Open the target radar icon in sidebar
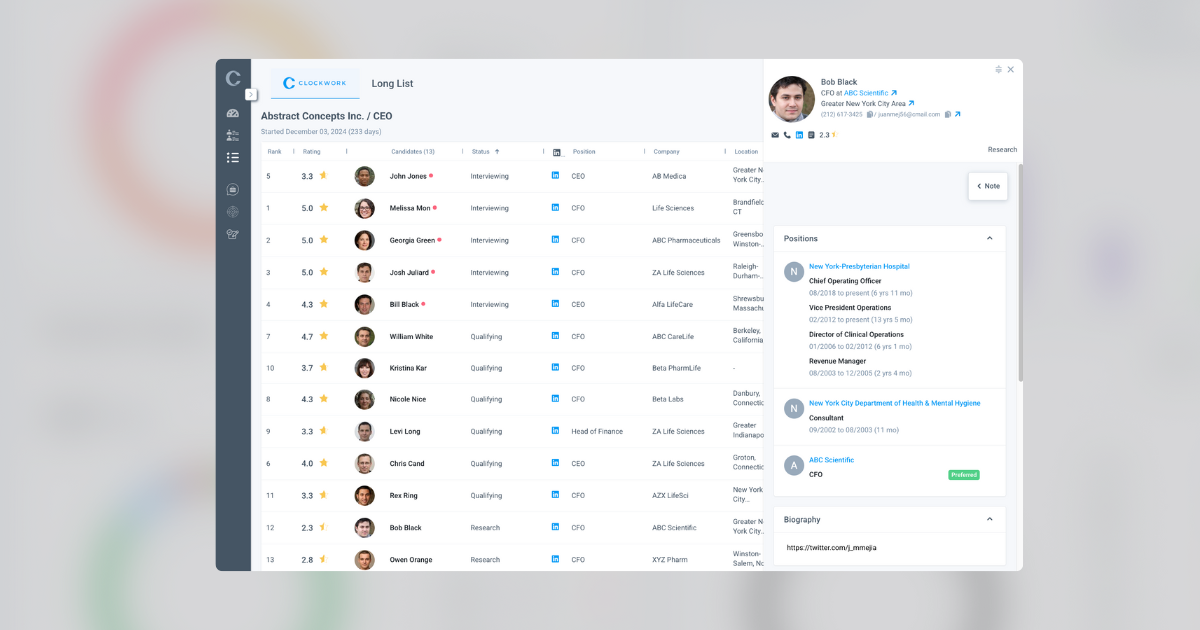1200x630 pixels. (x=233, y=212)
